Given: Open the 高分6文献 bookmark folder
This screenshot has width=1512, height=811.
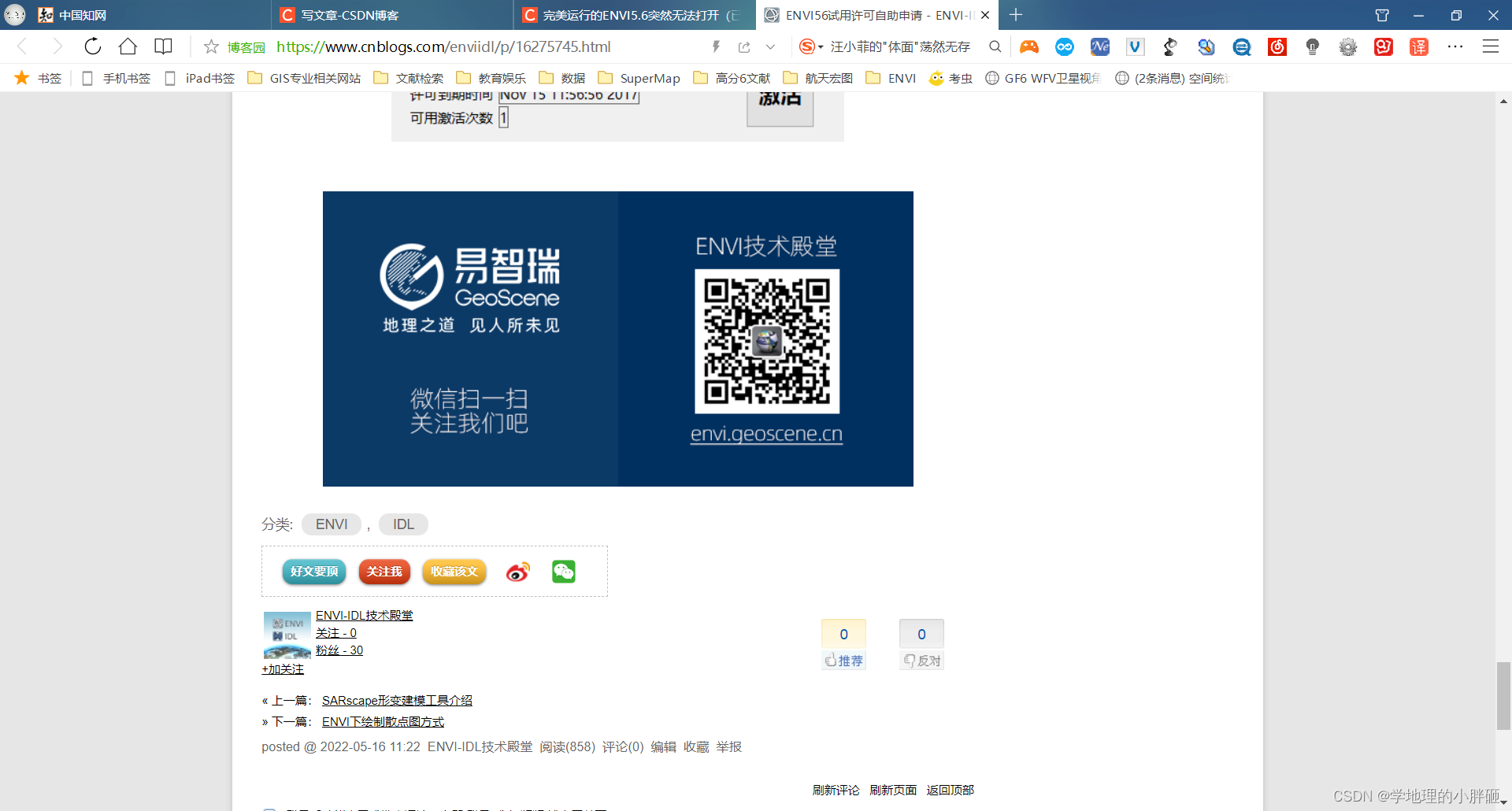Looking at the screenshot, I should pyautogui.click(x=732, y=78).
